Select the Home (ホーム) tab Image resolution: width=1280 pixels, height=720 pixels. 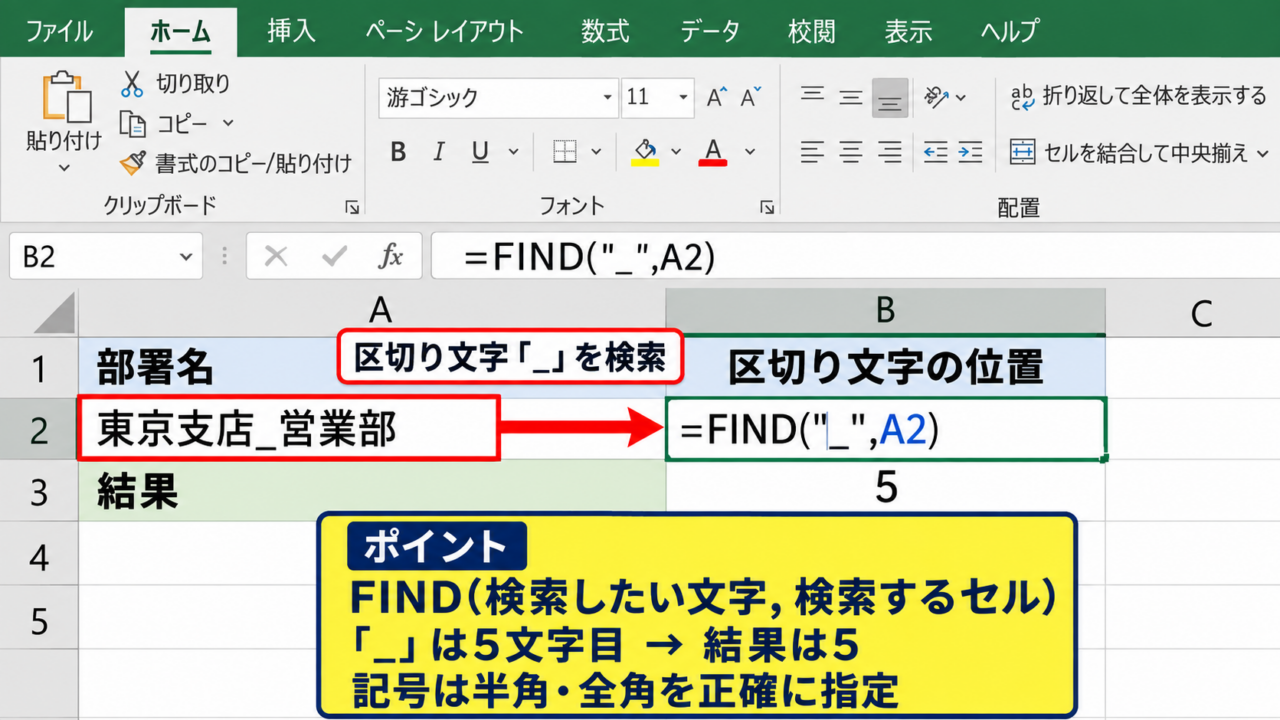182,31
